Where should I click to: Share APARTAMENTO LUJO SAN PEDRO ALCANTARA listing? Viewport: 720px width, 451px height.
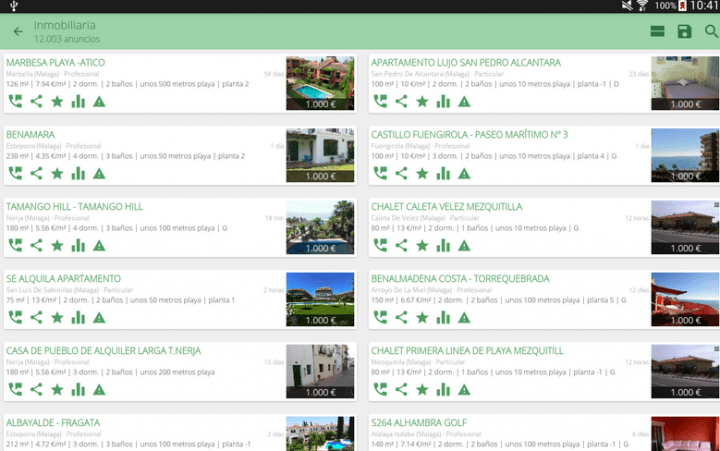point(401,101)
